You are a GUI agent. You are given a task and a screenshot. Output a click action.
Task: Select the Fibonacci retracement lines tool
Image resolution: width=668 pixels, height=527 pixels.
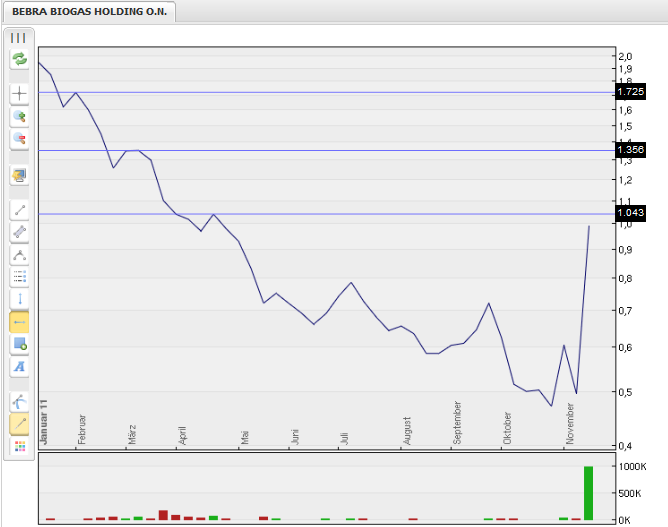[19, 277]
